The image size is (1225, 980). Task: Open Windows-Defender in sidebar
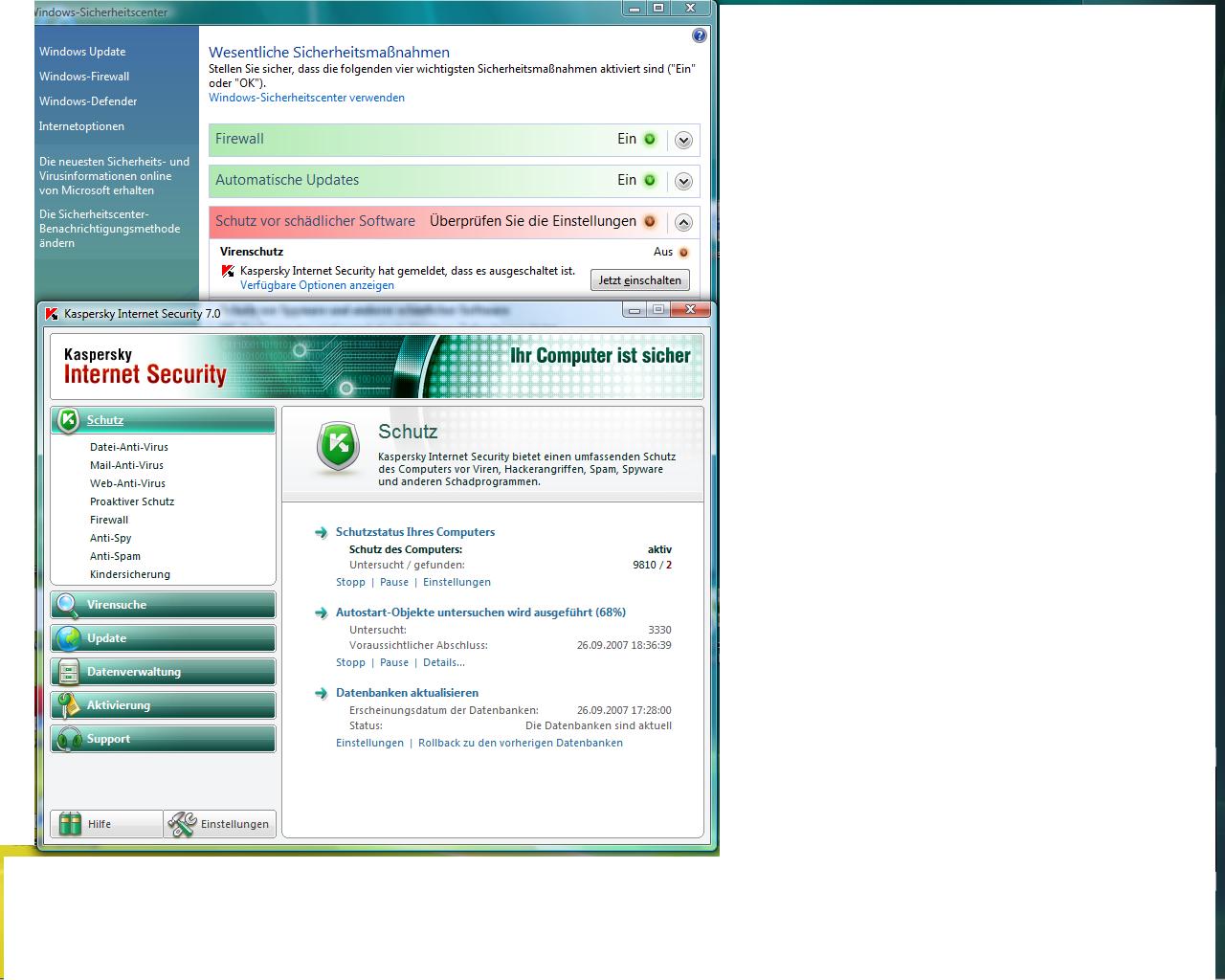pos(88,101)
